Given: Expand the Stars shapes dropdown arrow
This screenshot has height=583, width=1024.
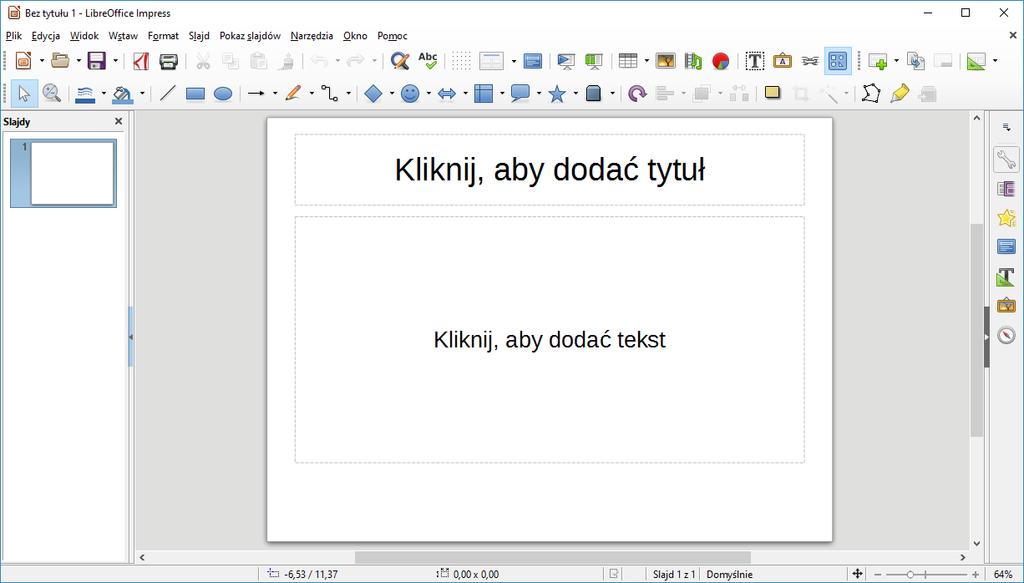Looking at the screenshot, I should coord(575,94).
